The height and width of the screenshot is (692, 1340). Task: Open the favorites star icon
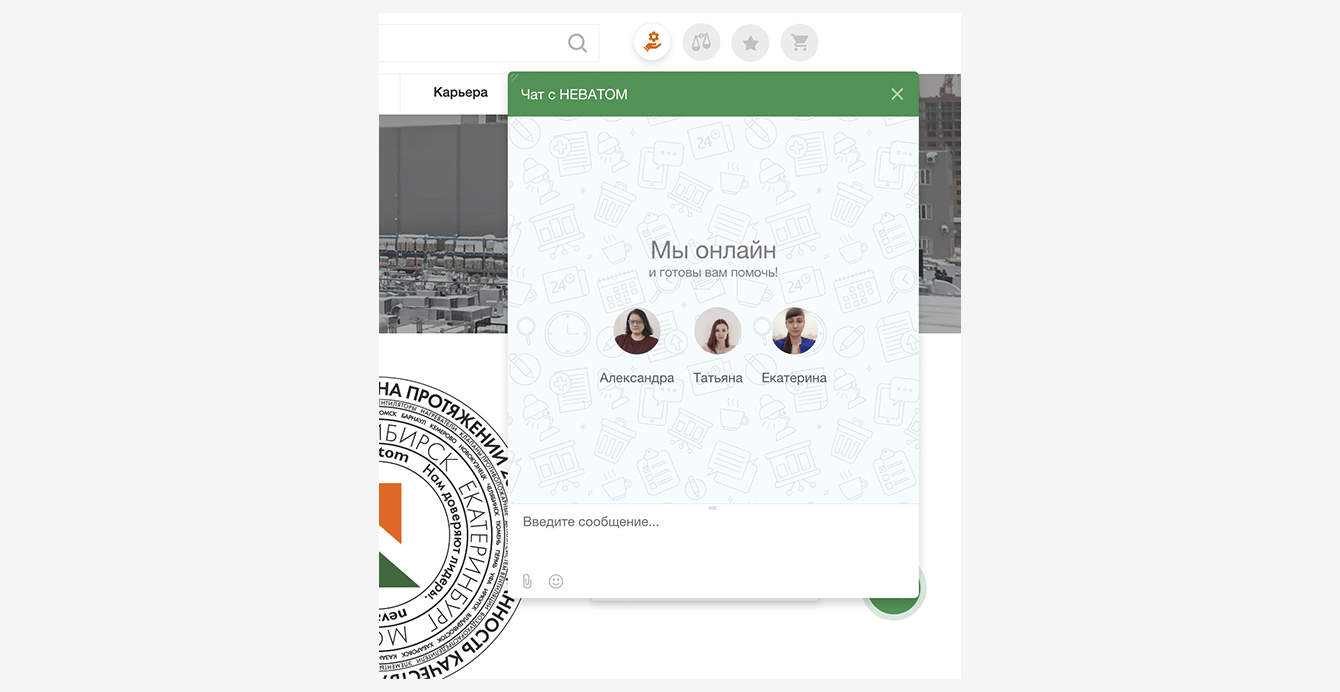coord(750,42)
